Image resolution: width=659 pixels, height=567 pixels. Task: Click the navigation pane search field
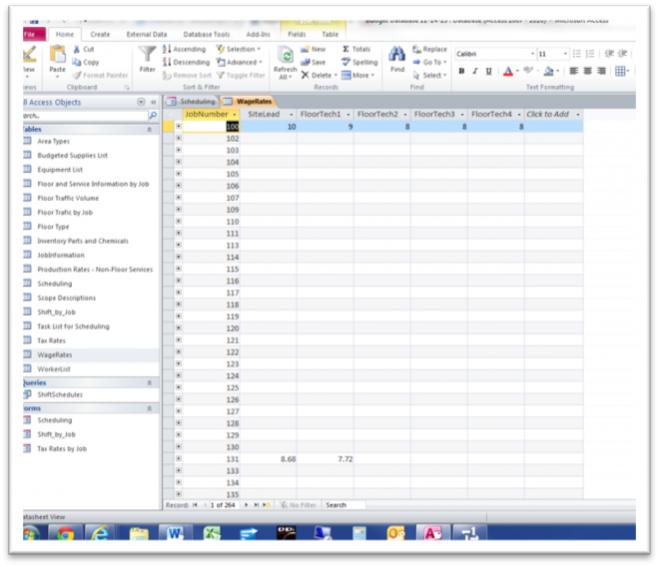84,116
